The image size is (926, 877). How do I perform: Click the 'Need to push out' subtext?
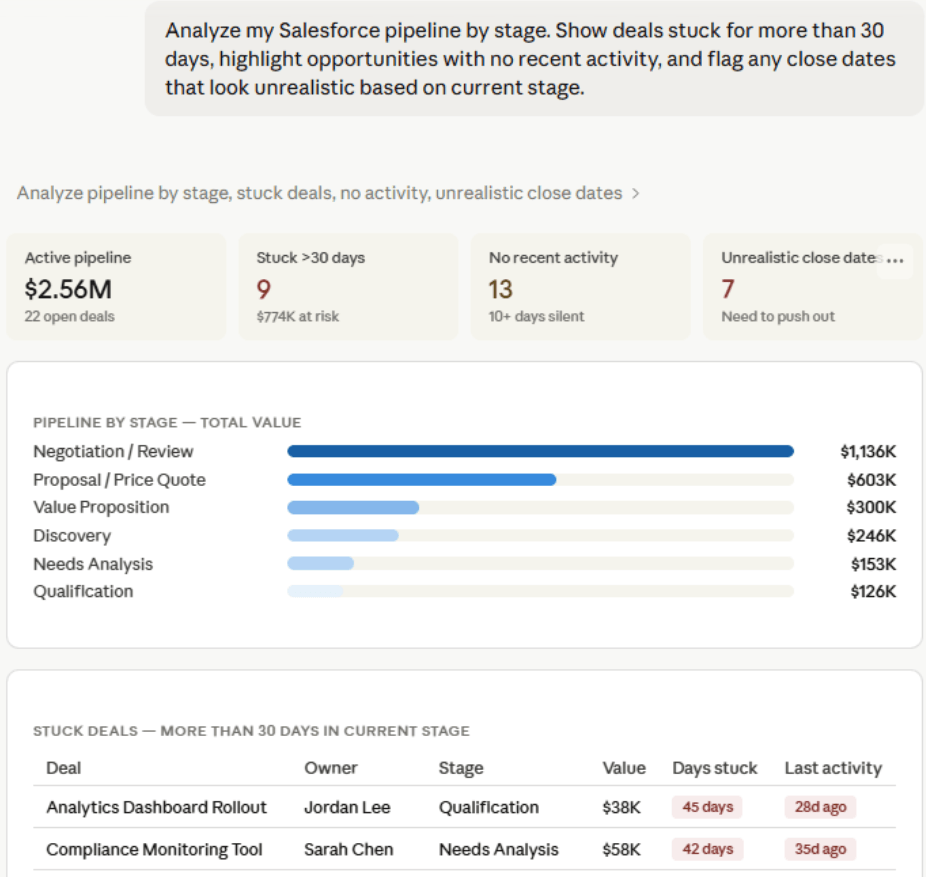[x=778, y=317]
